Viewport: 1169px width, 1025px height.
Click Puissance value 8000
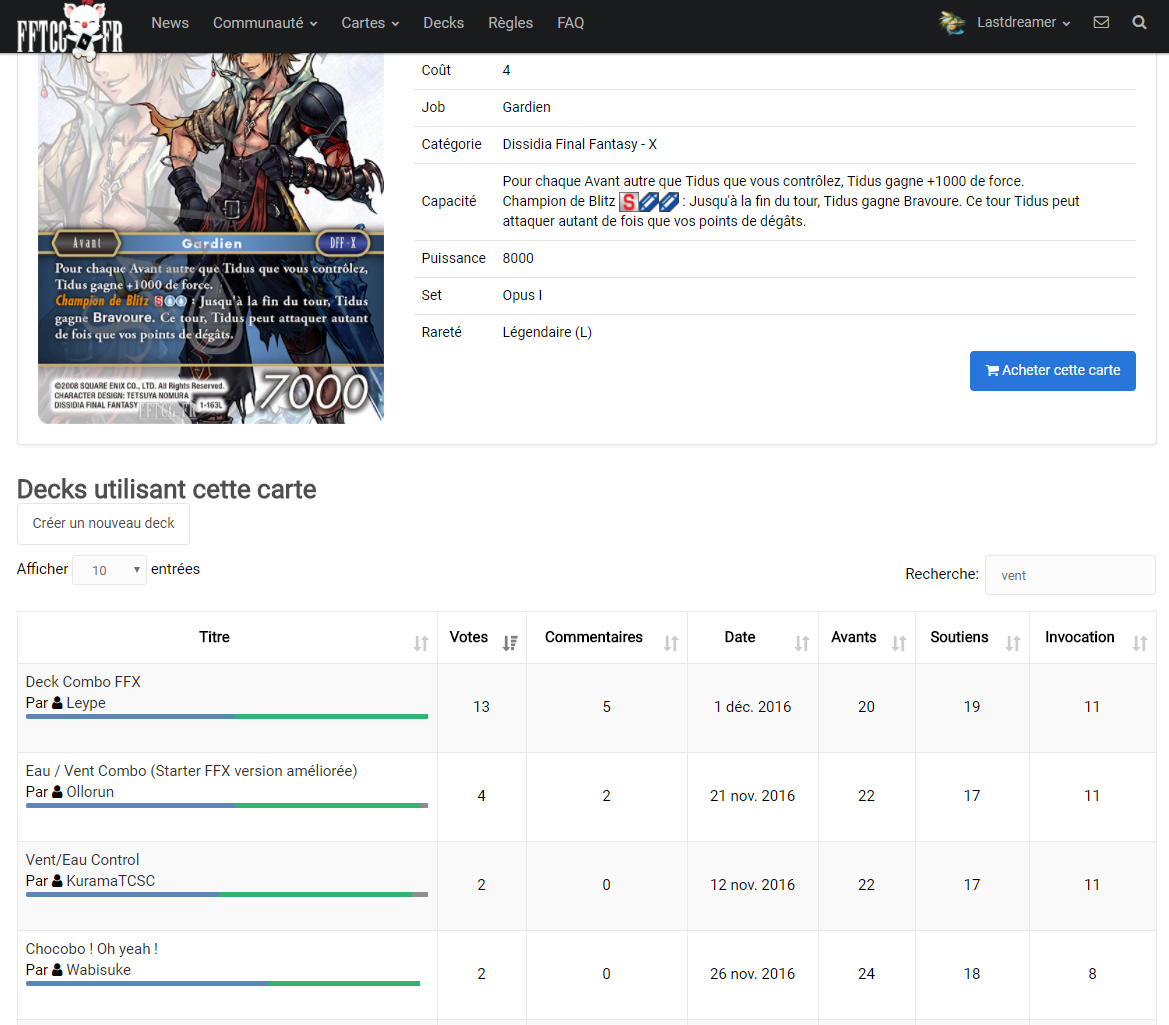(x=518, y=258)
